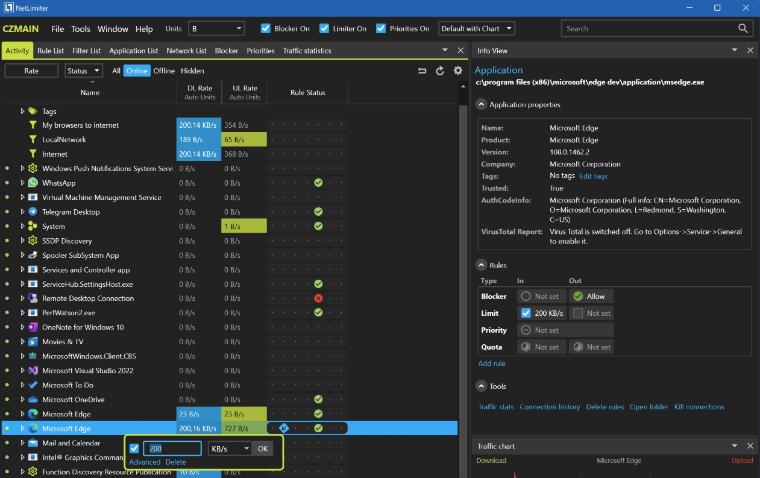Click the red blocked status icon for Remote Desktop
This screenshot has width=760, height=478.
[318, 298]
